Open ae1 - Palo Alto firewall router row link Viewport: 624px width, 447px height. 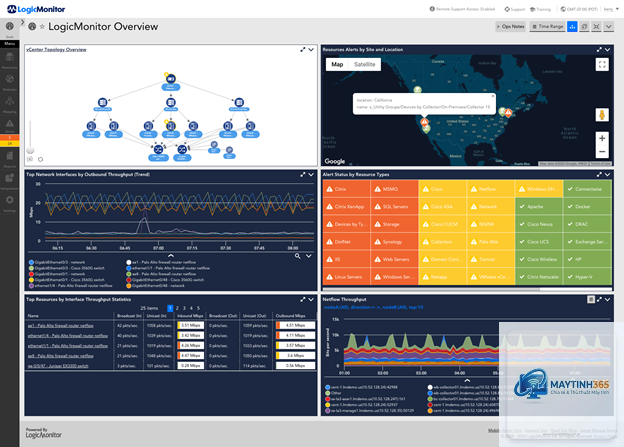pyautogui.click(x=60, y=326)
